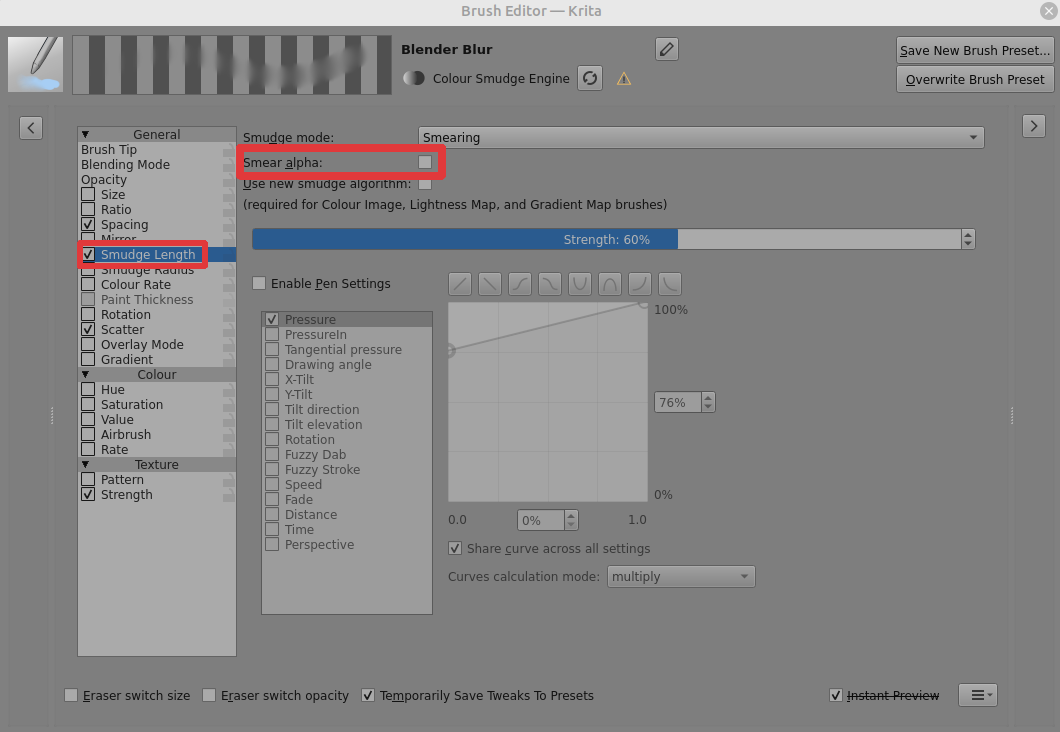Open Curves calculation mode dropdown
The image size is (1060, 732).
[x=681, y=577]
